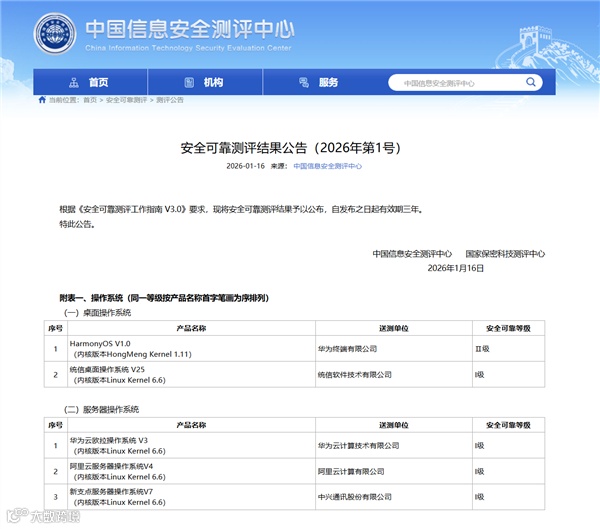Select the 统信软件技术有限公司 cell

394,375
